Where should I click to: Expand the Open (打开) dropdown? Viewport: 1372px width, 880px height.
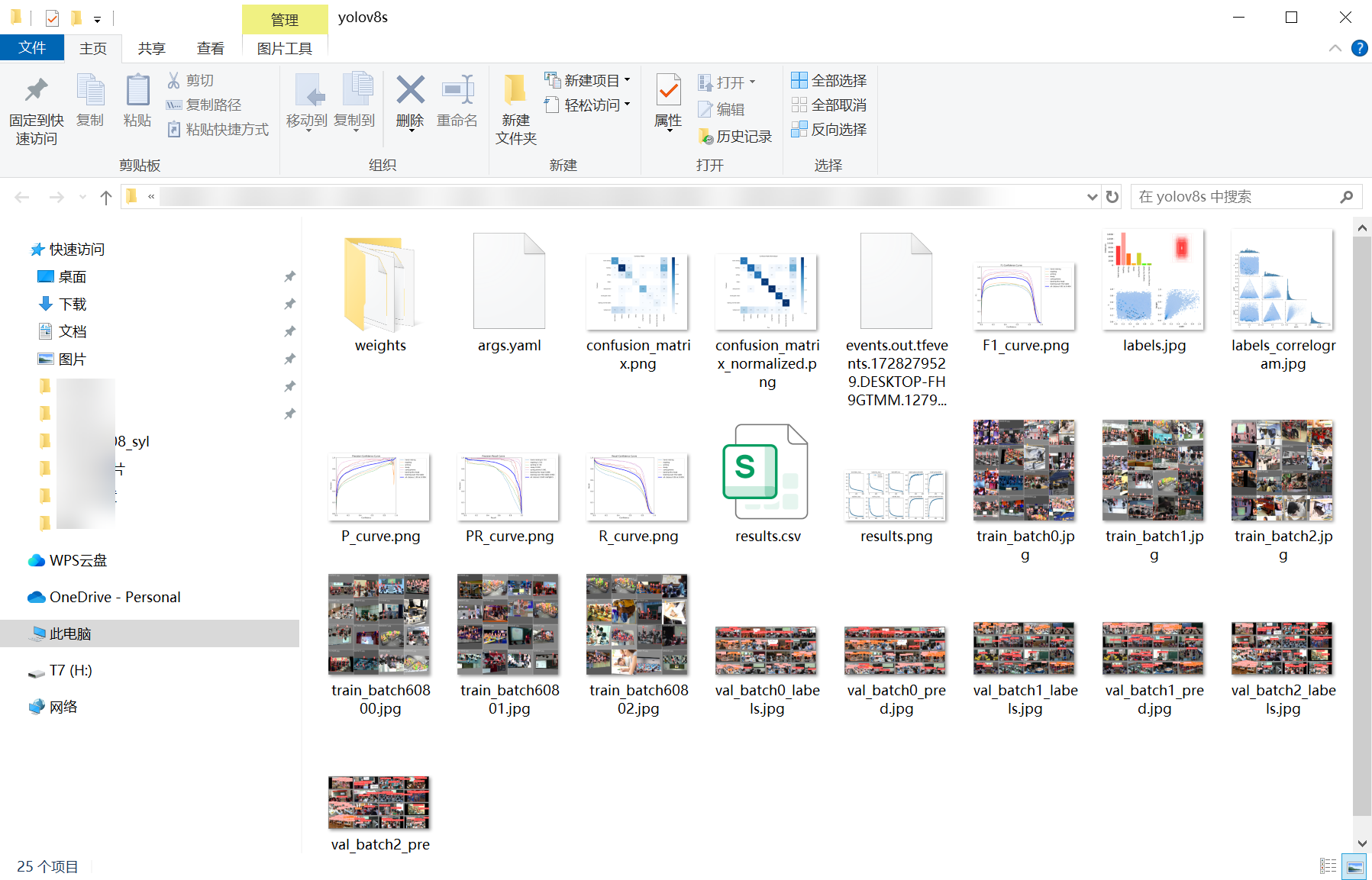pos(753,82)
